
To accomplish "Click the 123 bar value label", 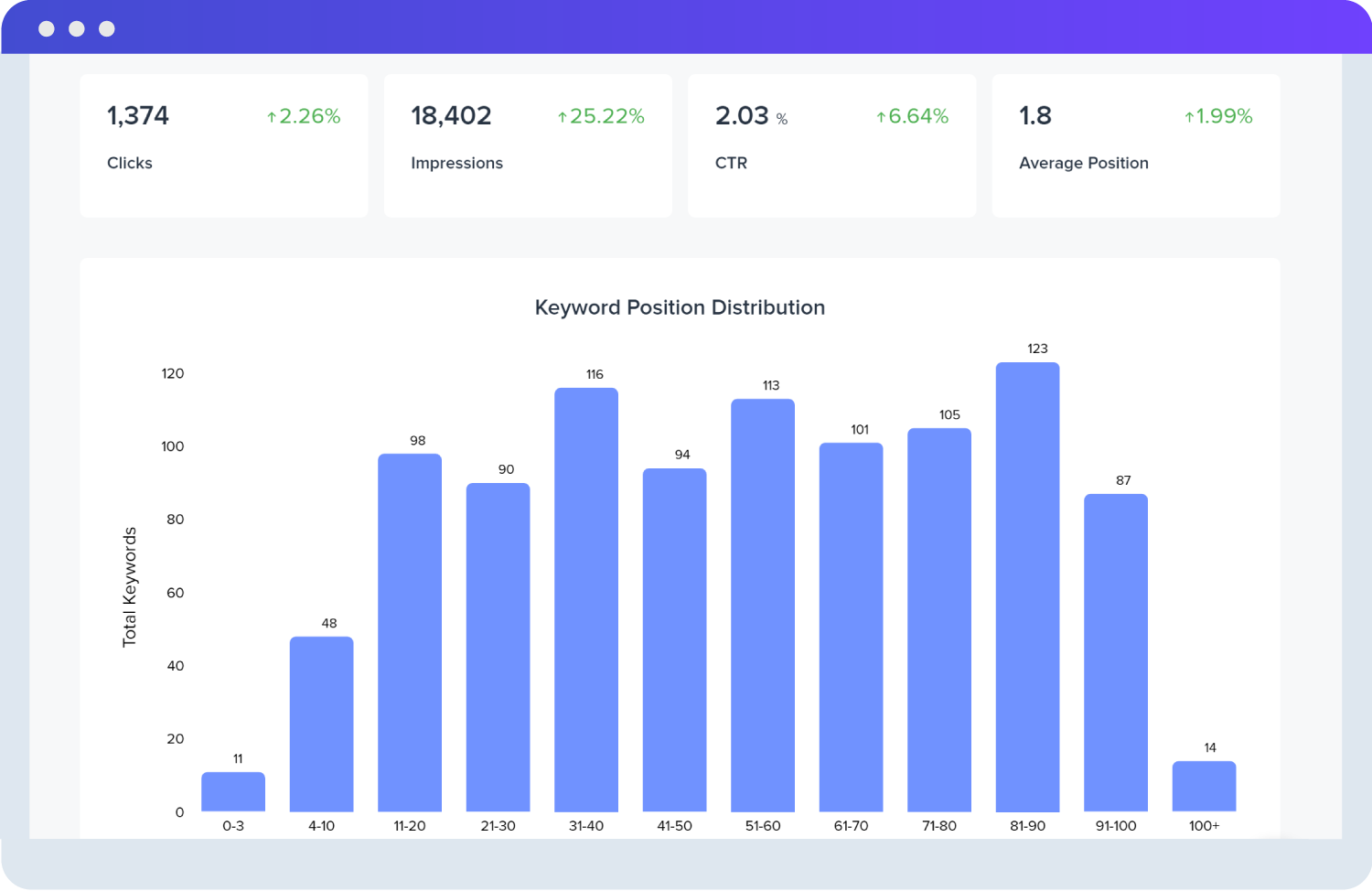I will pyautogui.click(x=1037, y=349).
